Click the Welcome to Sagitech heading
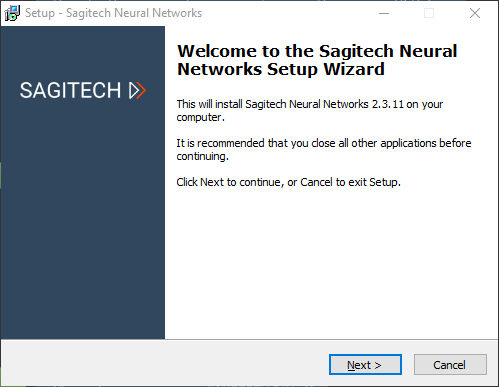 pos(317,60)
